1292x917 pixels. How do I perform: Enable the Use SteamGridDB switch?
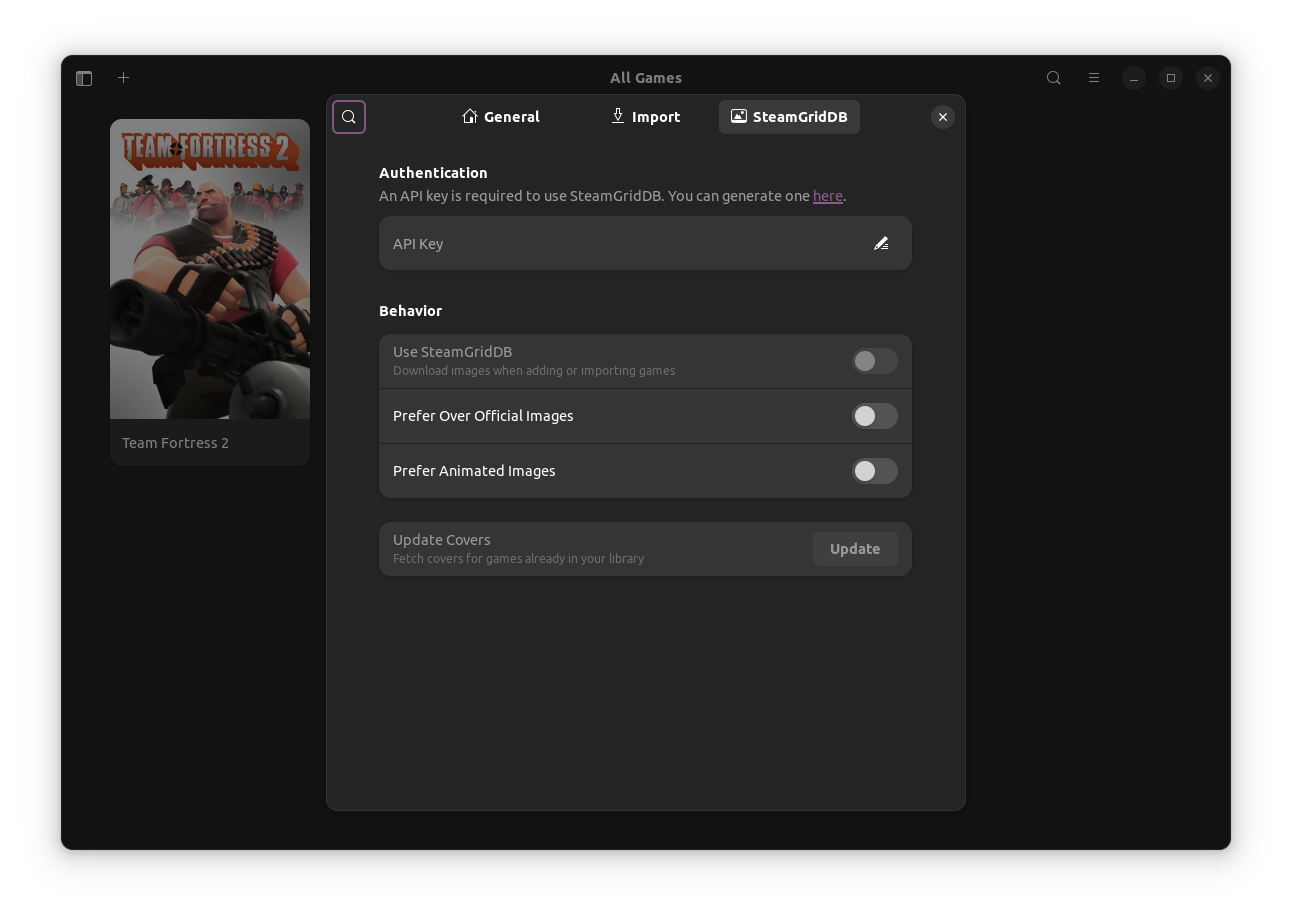pyautogui.click(x=874, y=361)
